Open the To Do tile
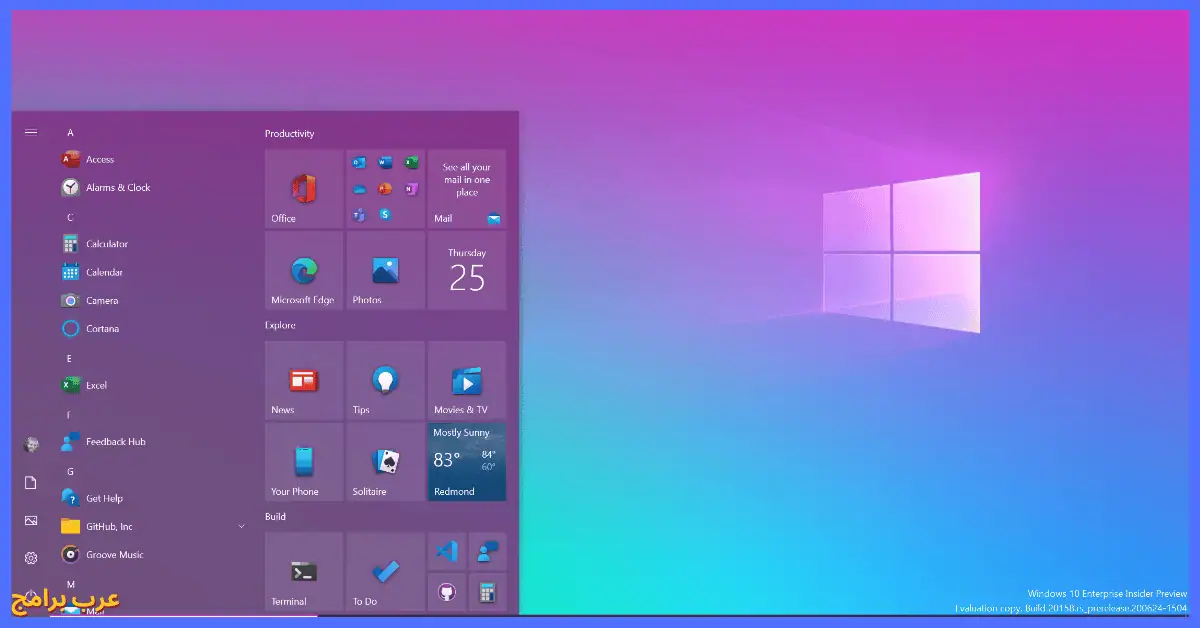Screen dimensions: 1200x628 (385, 571)
